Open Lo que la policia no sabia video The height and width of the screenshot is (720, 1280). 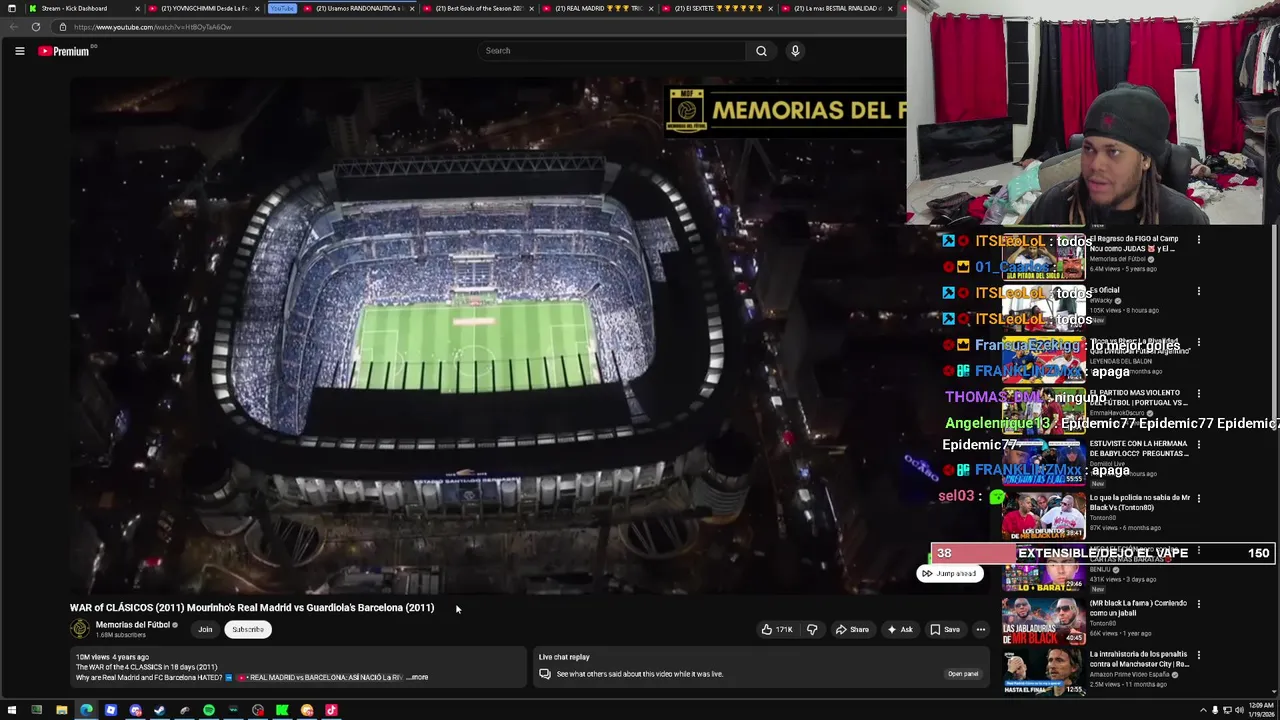pyautogui.click(x=1140, y=502)
